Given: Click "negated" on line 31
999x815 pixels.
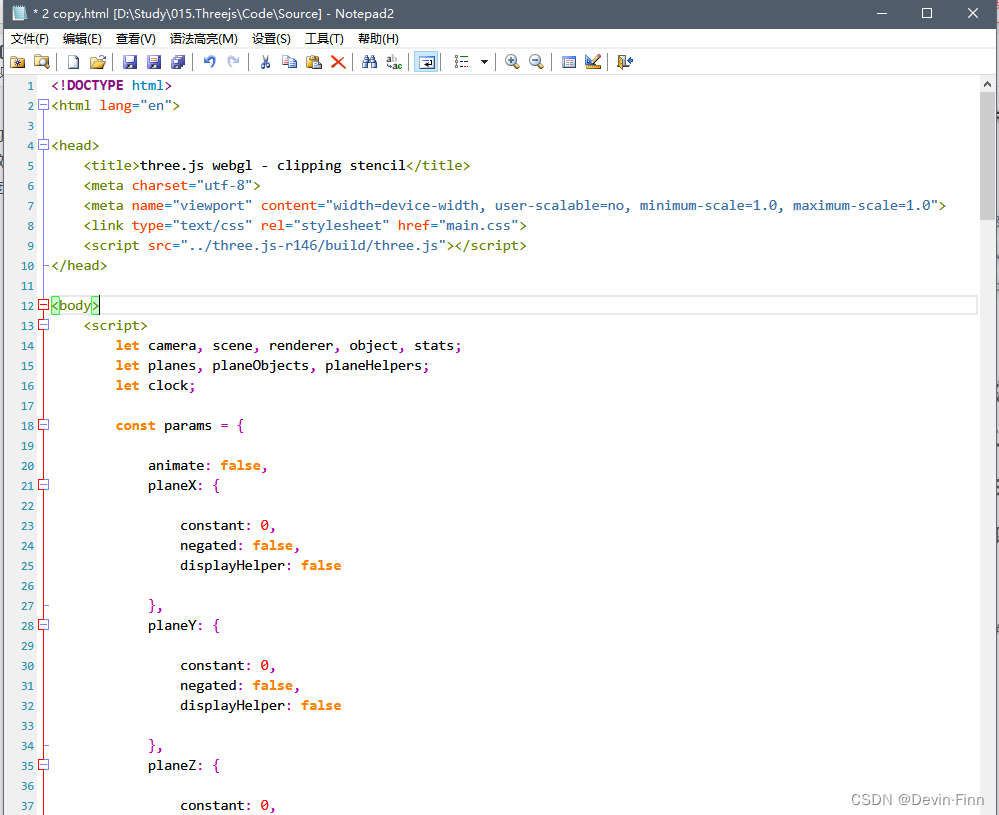Looking at the screenshot, I should [208, 686].
